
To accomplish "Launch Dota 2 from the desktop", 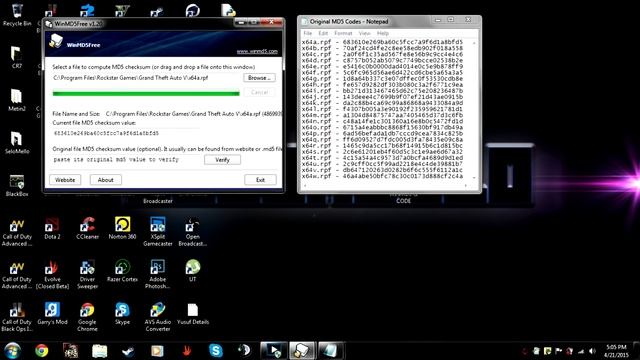I will (52, 228).
